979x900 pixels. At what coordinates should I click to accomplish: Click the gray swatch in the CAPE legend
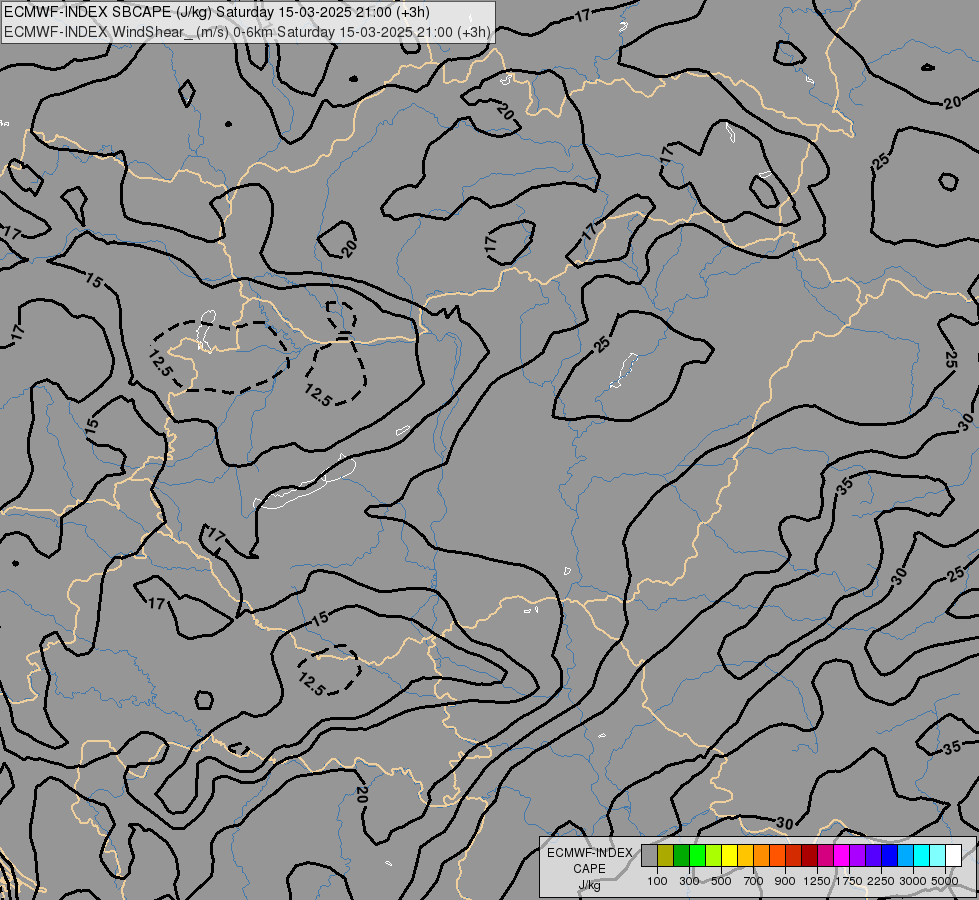click(649, 855)
